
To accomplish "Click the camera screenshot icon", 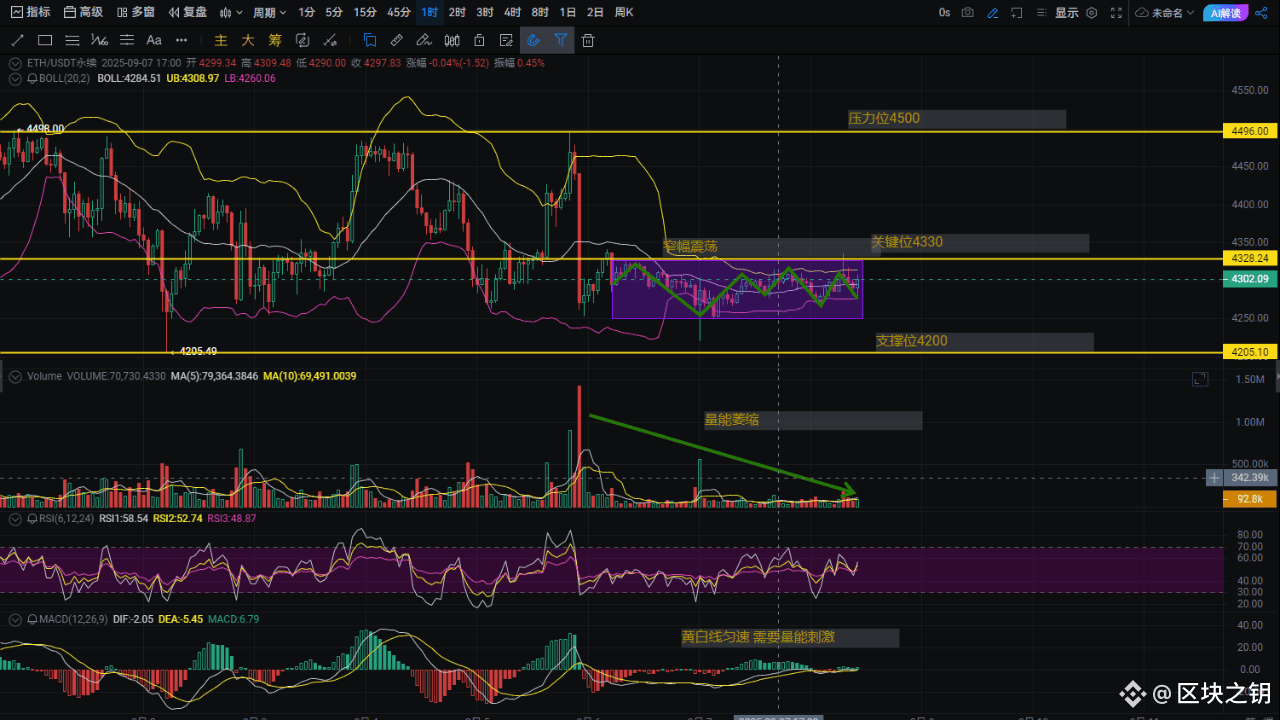I will click(967, 12).
